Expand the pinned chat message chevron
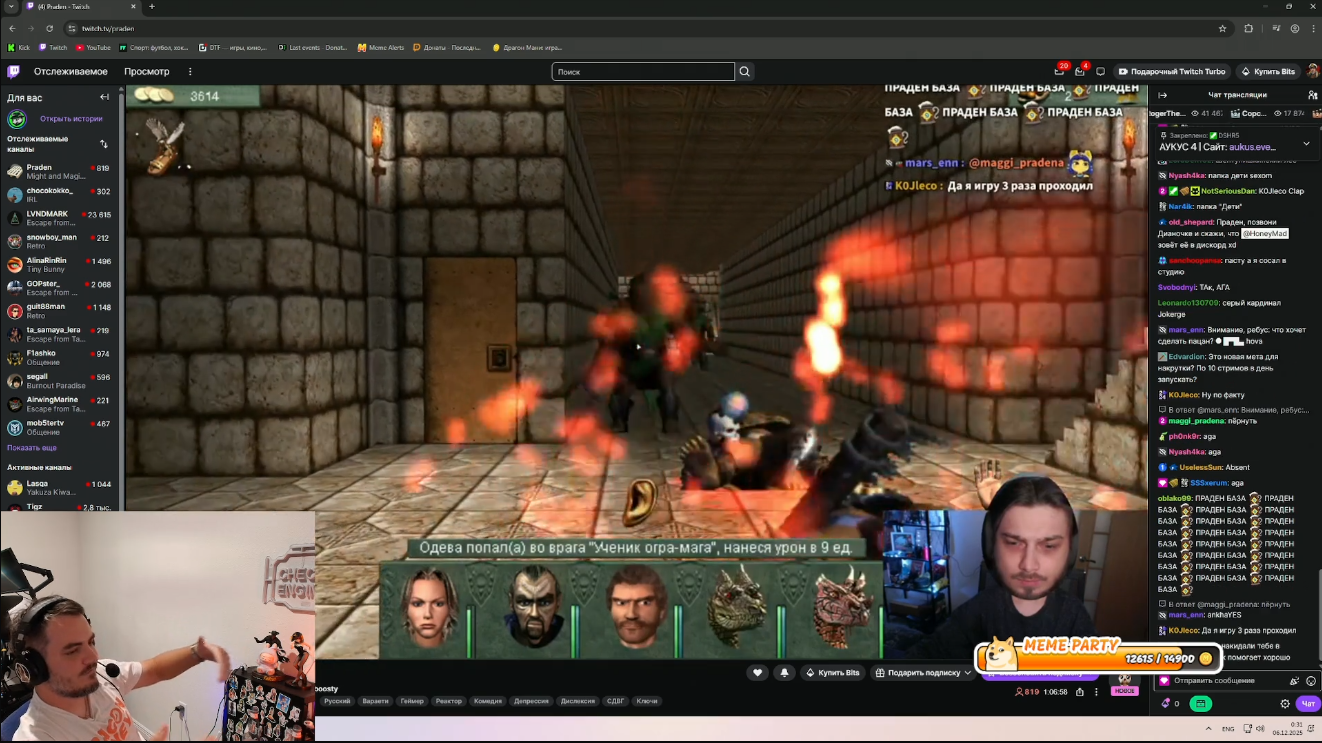The image size is (1322, 743). (1306, 143)
